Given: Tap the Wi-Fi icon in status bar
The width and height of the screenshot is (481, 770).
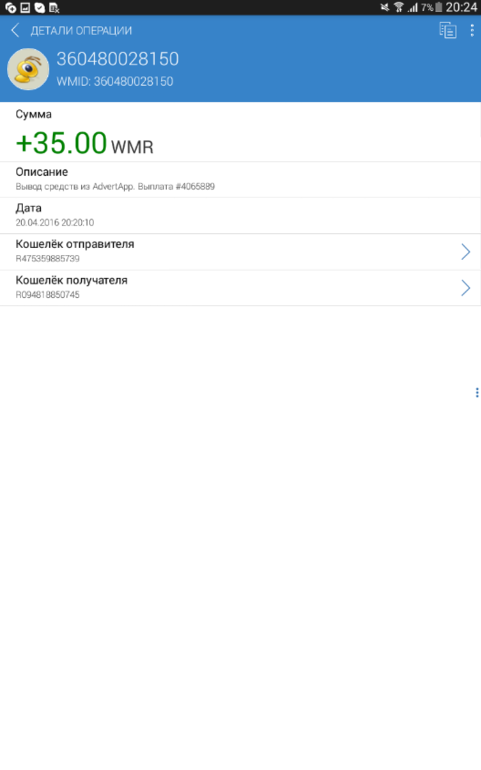Looking at the screenshot, I should 399,7.
